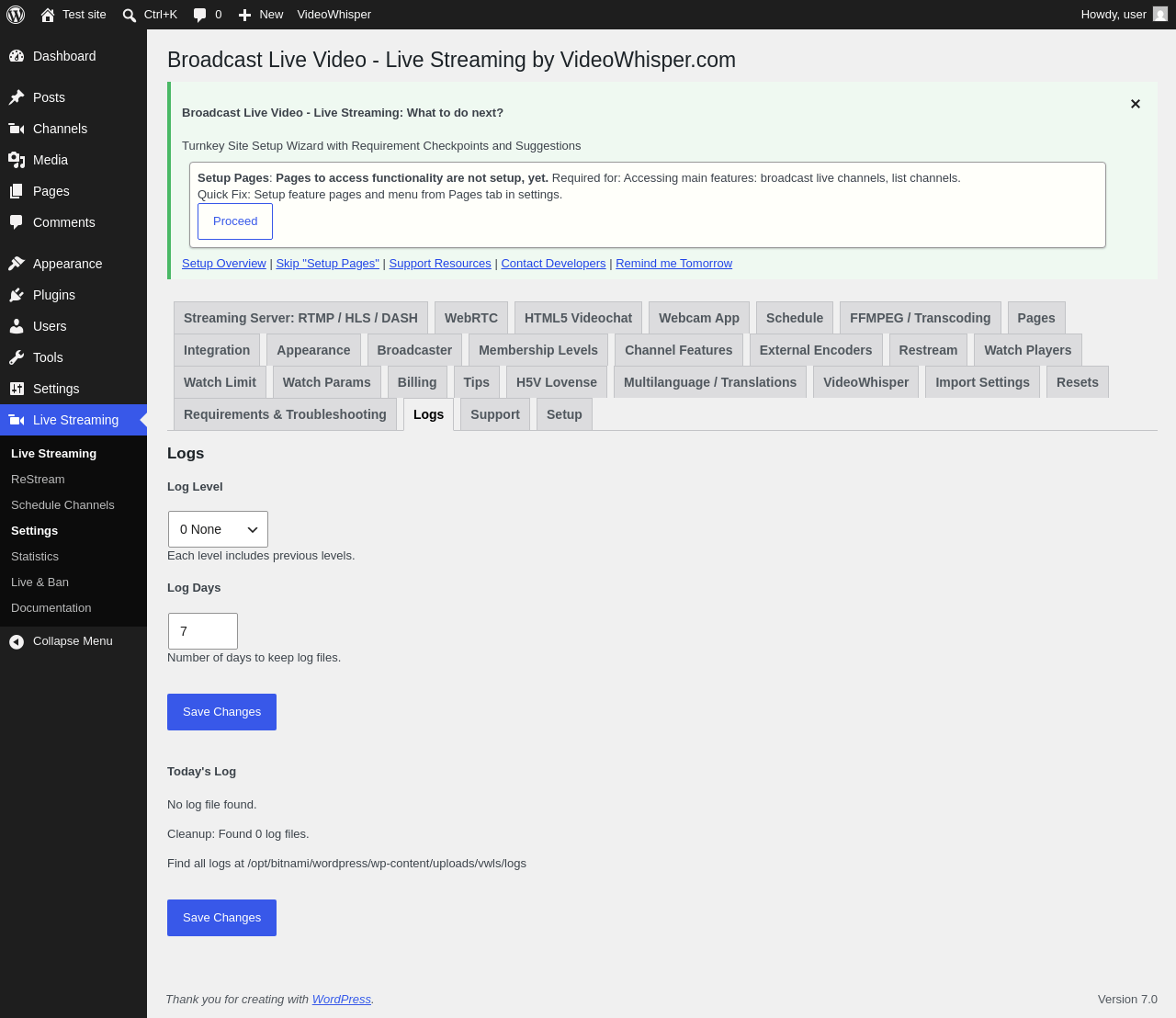Click the Tools wrench icon
Viewport: 1176px width, 1018px height.
(x=17, y=357)
